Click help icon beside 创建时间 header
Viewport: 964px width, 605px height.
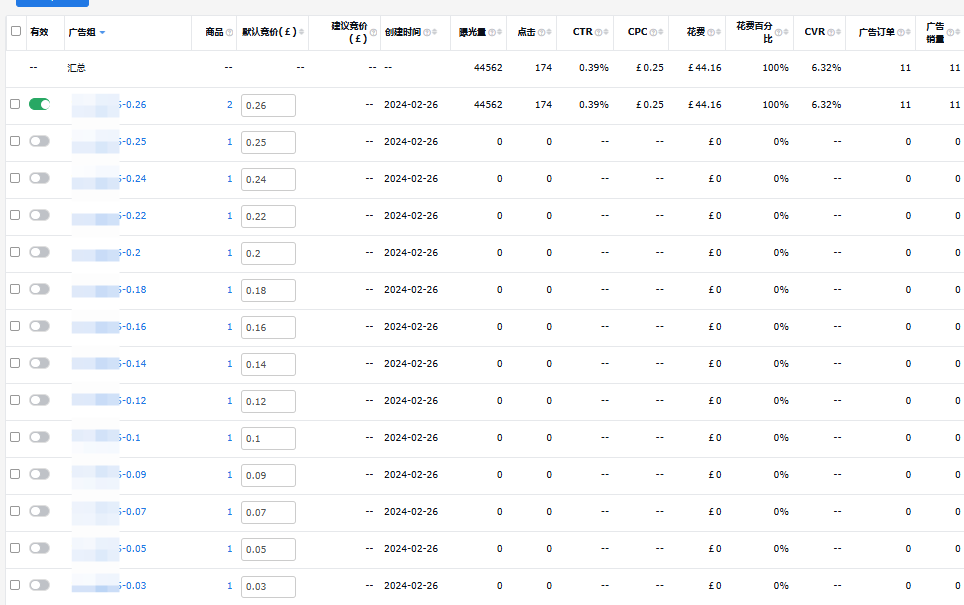pyautogui.click(x=427, y=32)
